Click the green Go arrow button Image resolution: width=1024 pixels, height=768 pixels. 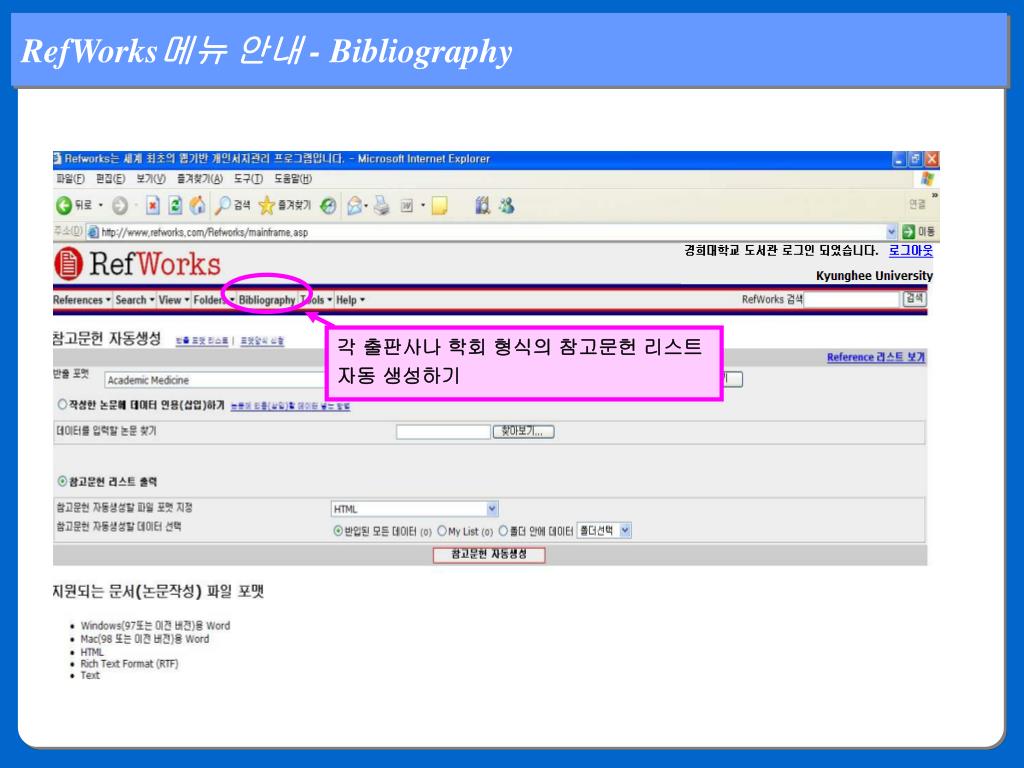(908, 232)
